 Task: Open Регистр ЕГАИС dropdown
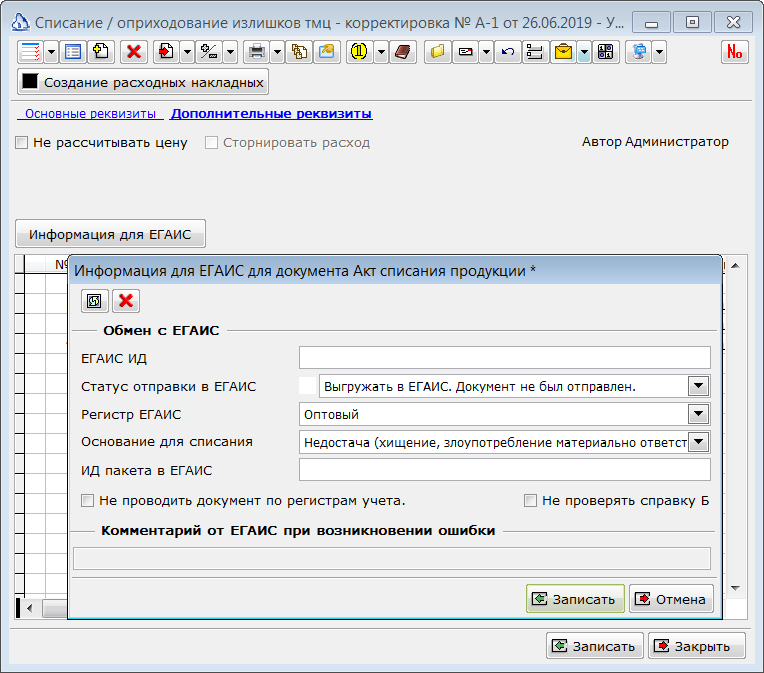[x=699, y=414]
